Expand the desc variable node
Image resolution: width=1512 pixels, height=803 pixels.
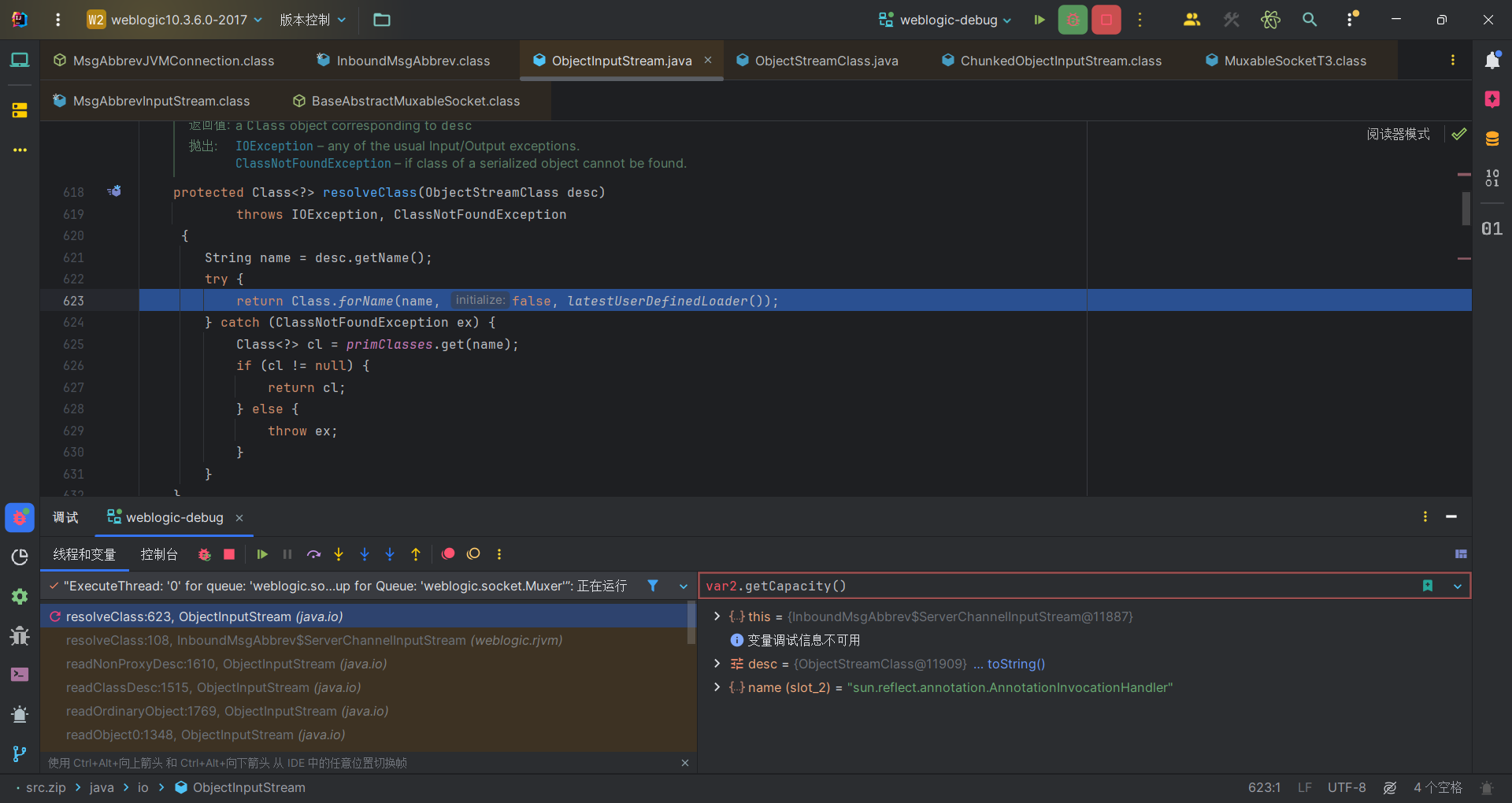pyautogui.click(x=717, y=664)
